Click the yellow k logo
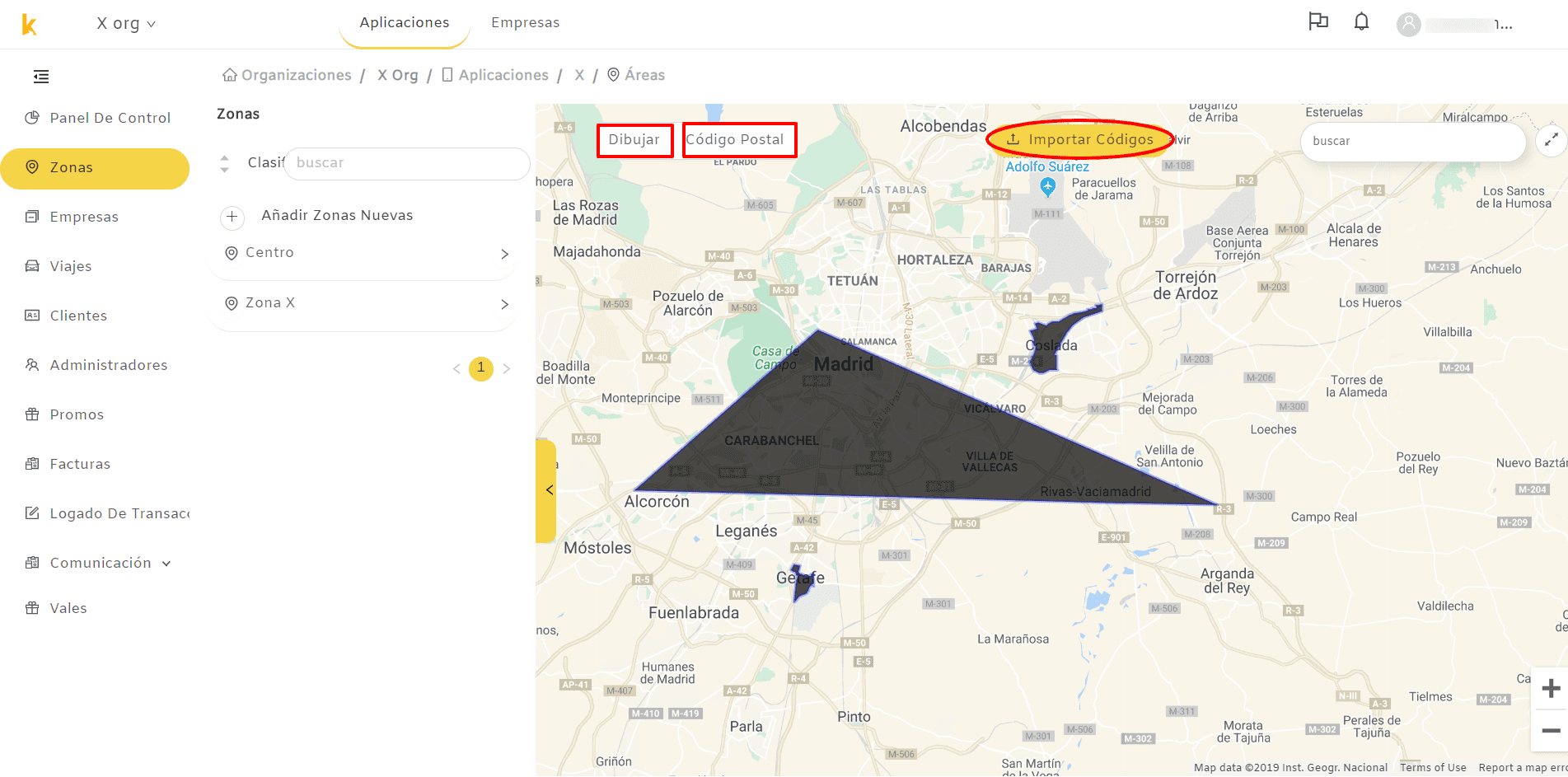Viewport: 1568px width, 777px height. (x=29, y=25)
